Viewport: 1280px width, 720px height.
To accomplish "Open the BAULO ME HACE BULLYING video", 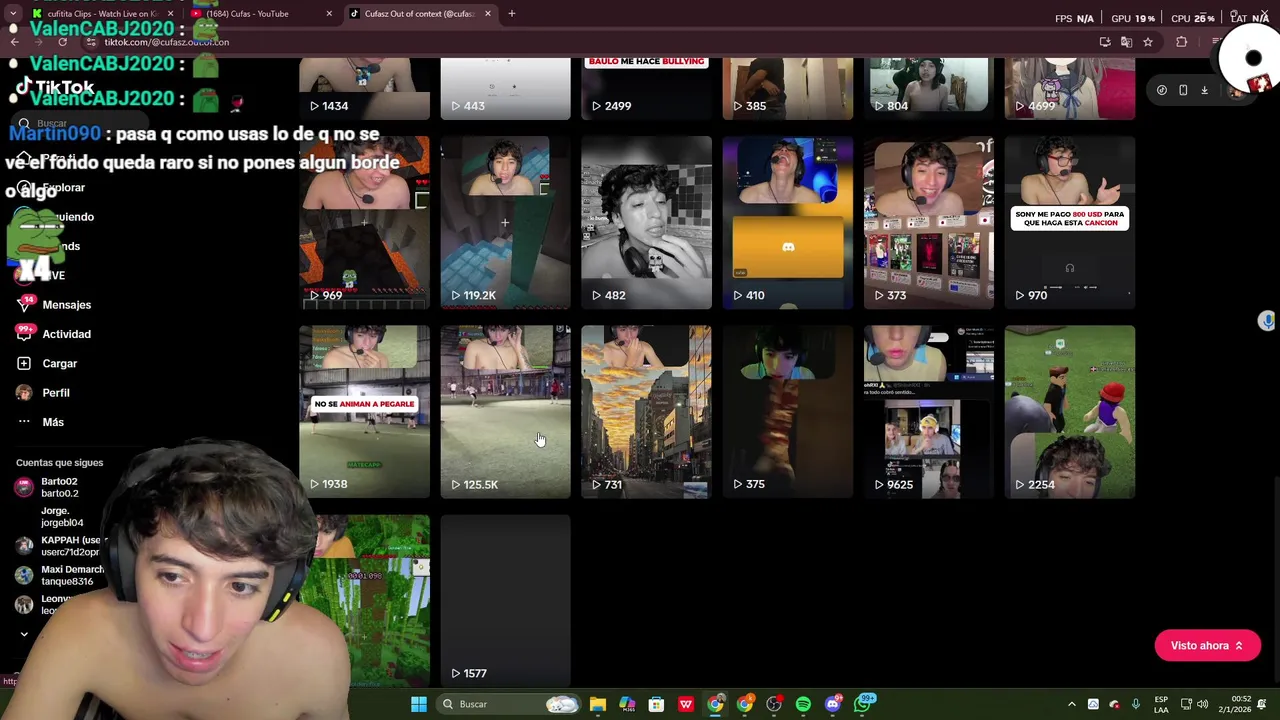I will tap(646, 88).
